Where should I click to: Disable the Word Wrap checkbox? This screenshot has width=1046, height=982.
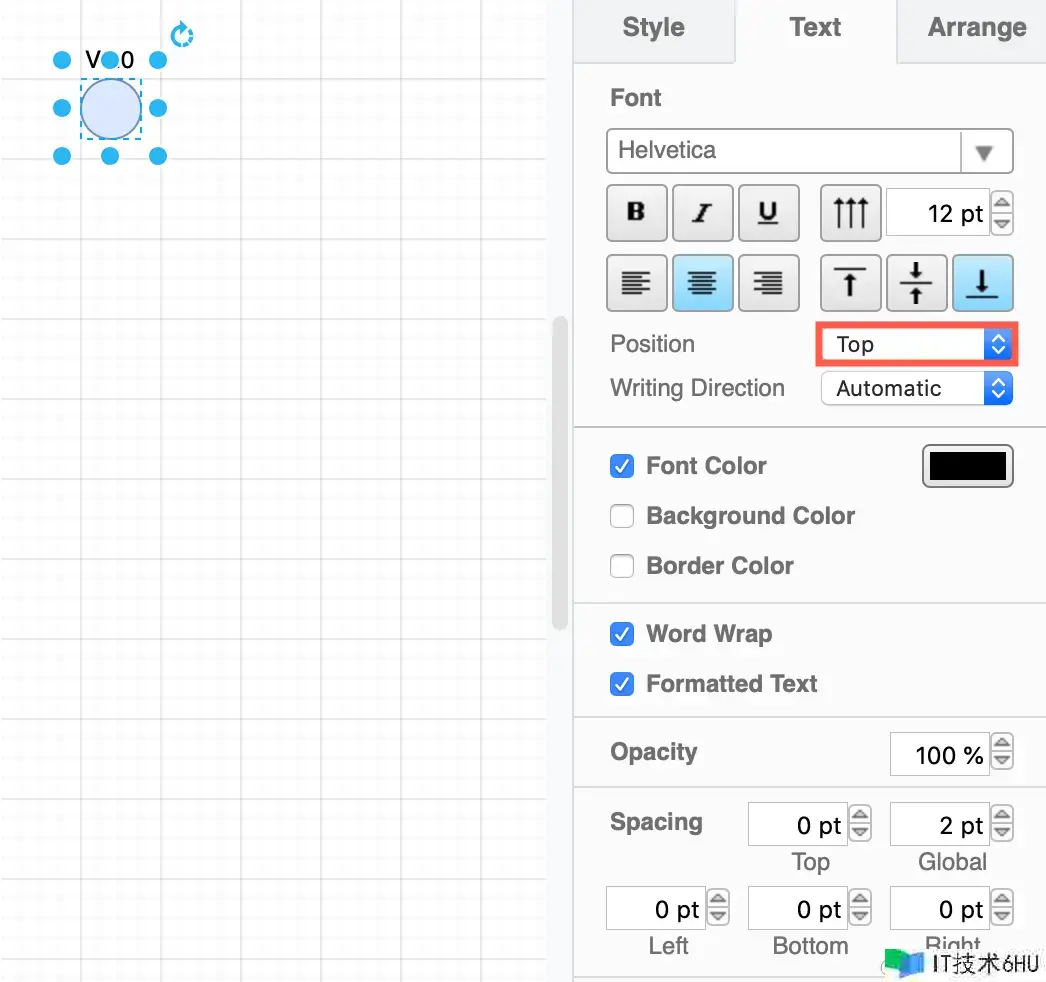coord(622,634)
